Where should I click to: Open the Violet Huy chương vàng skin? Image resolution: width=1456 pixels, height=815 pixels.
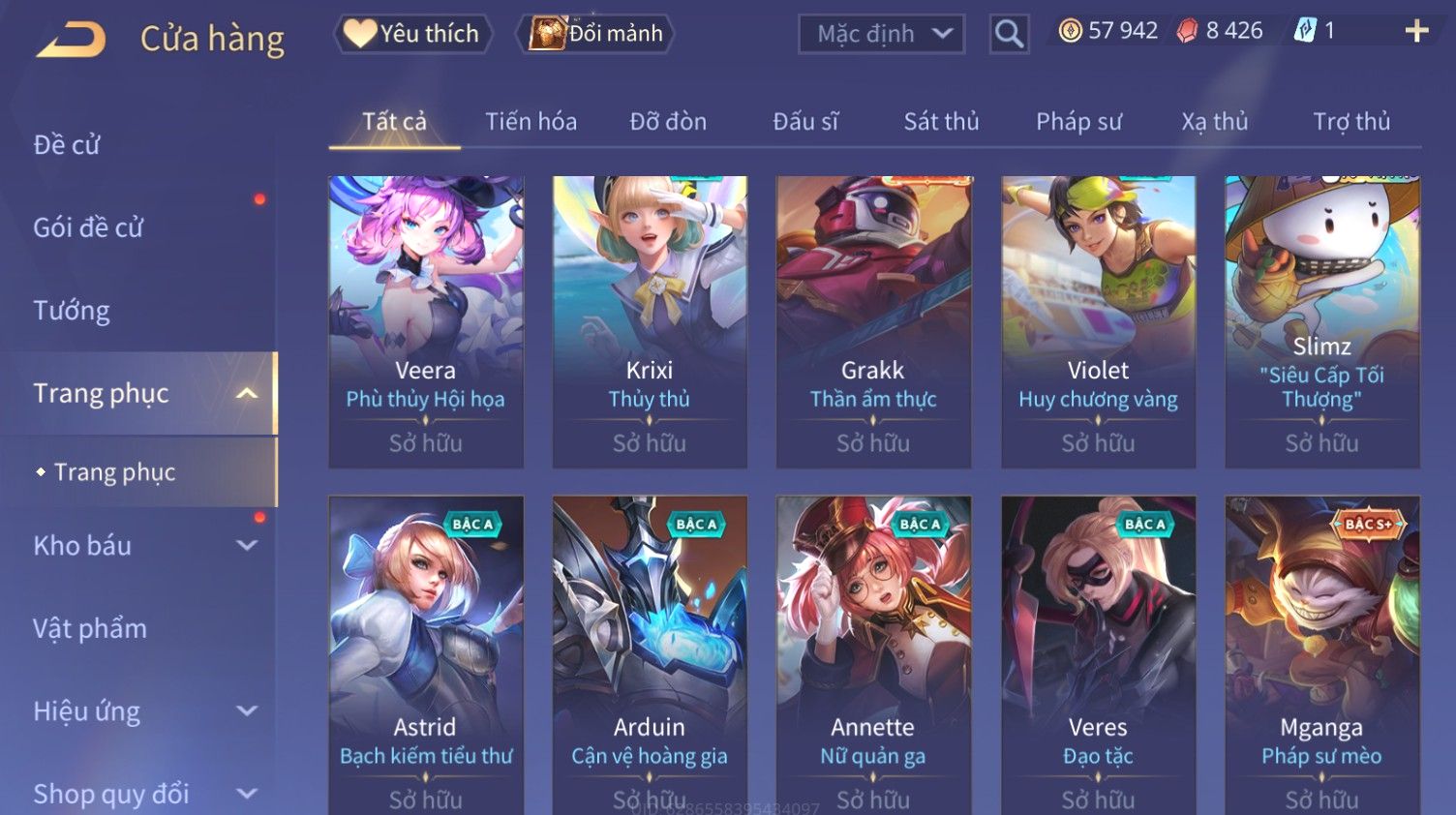click(x=1098, y=322)
